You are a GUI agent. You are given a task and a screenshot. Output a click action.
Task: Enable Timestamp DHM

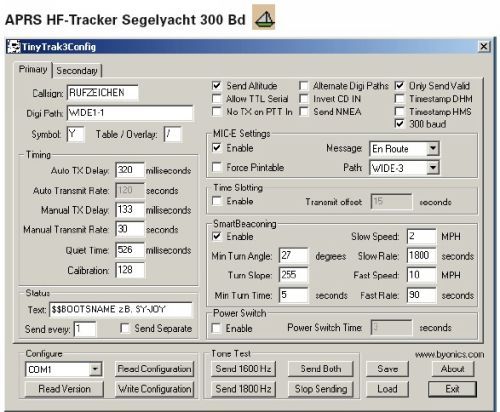(399, 99)
